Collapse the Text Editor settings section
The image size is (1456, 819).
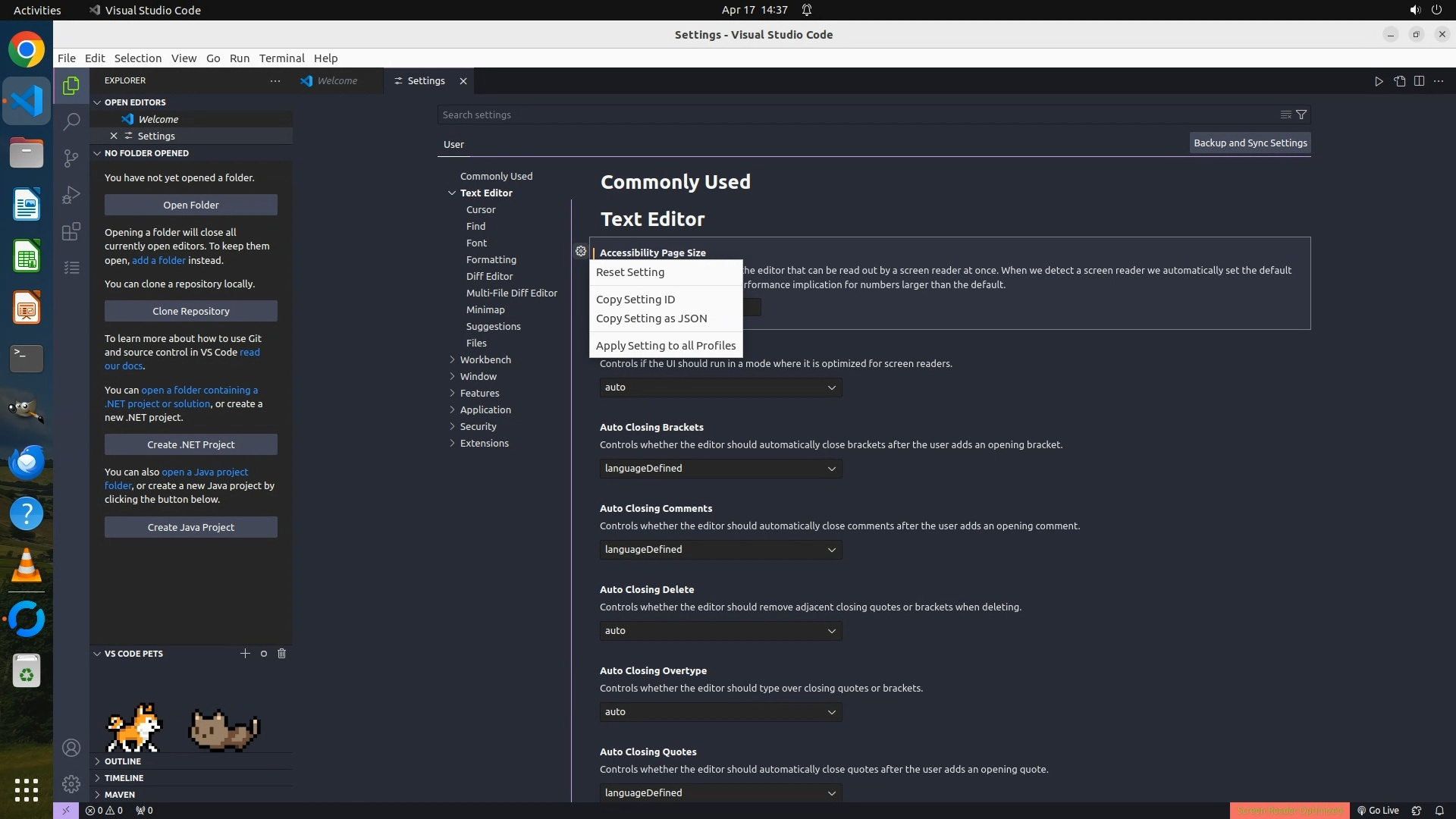[452, 193]
